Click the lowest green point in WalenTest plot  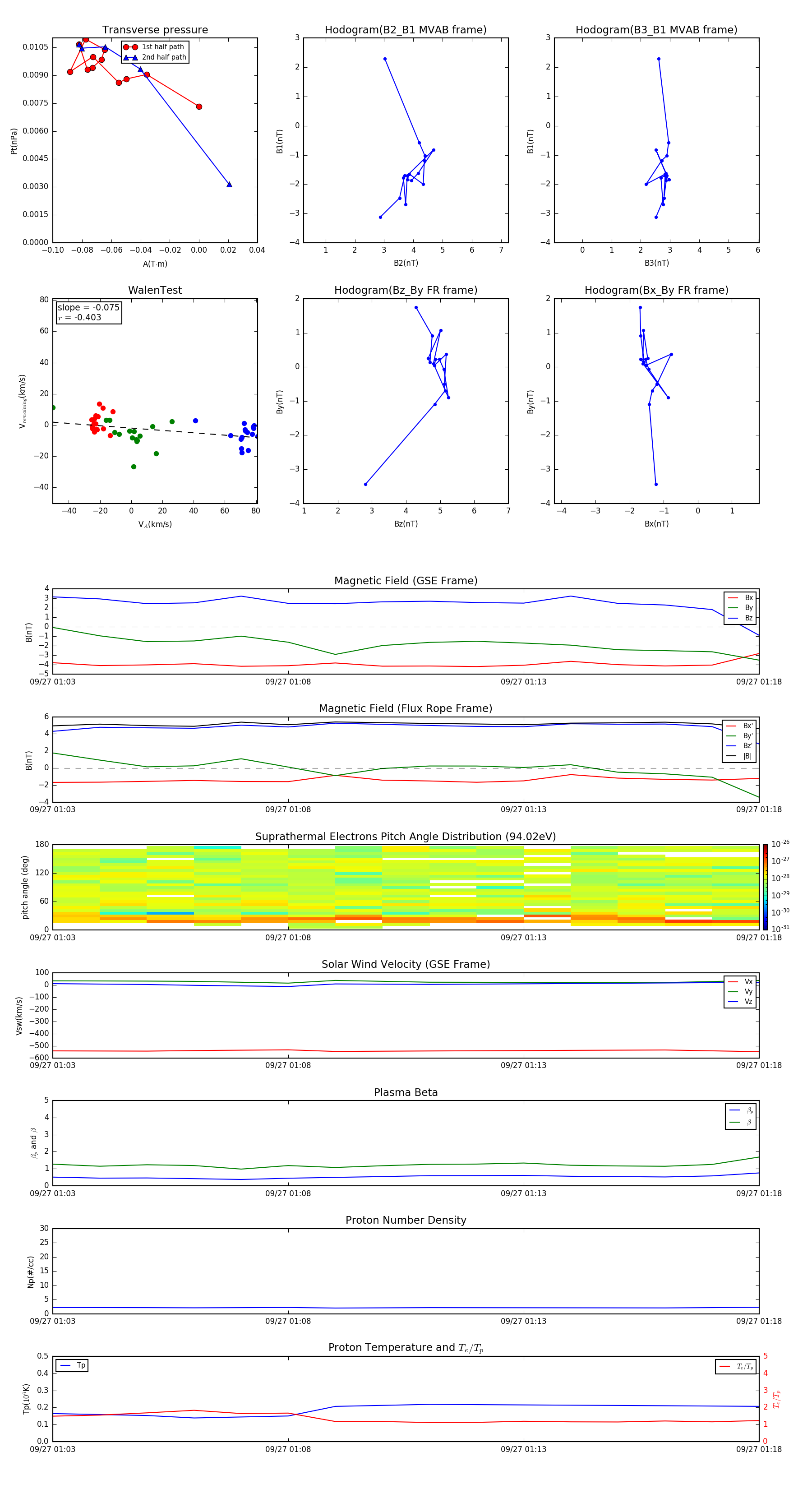134,467
